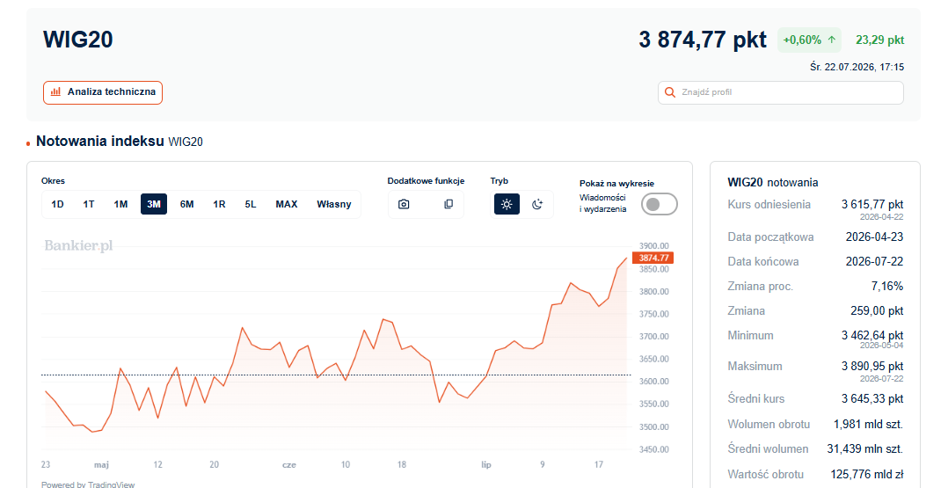Screen dimensions: 948x488
Task: Click Kurs odniesienia value 3 615,77 pkt
Action: click(x=872, y=204)
